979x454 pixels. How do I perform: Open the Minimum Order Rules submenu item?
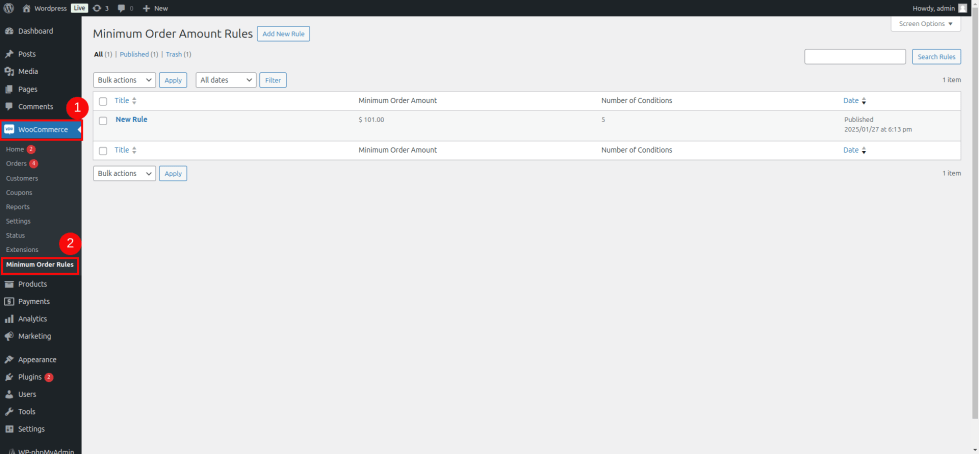pos(40,265)
